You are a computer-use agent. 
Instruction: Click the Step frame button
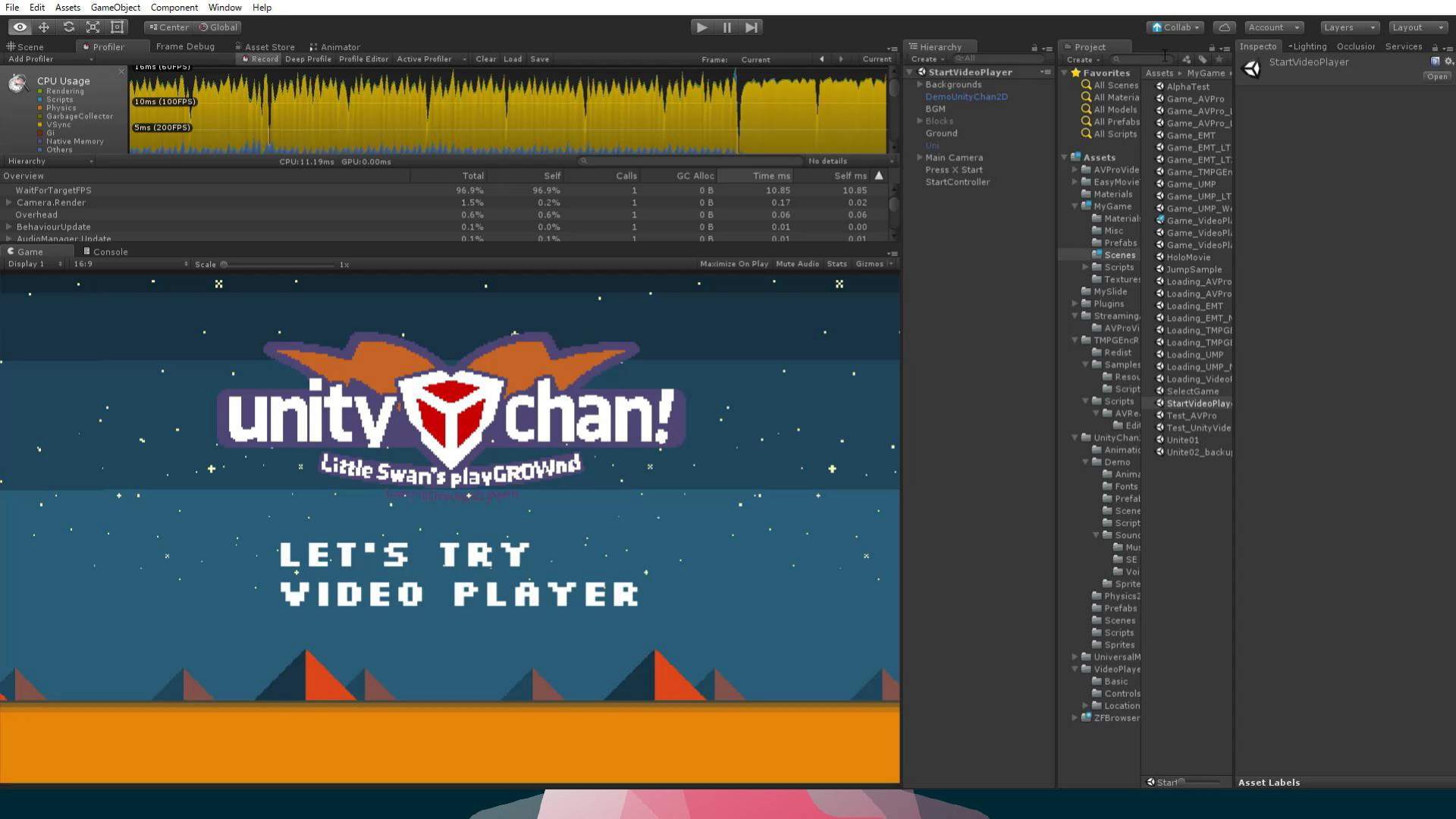click(751, 27)
